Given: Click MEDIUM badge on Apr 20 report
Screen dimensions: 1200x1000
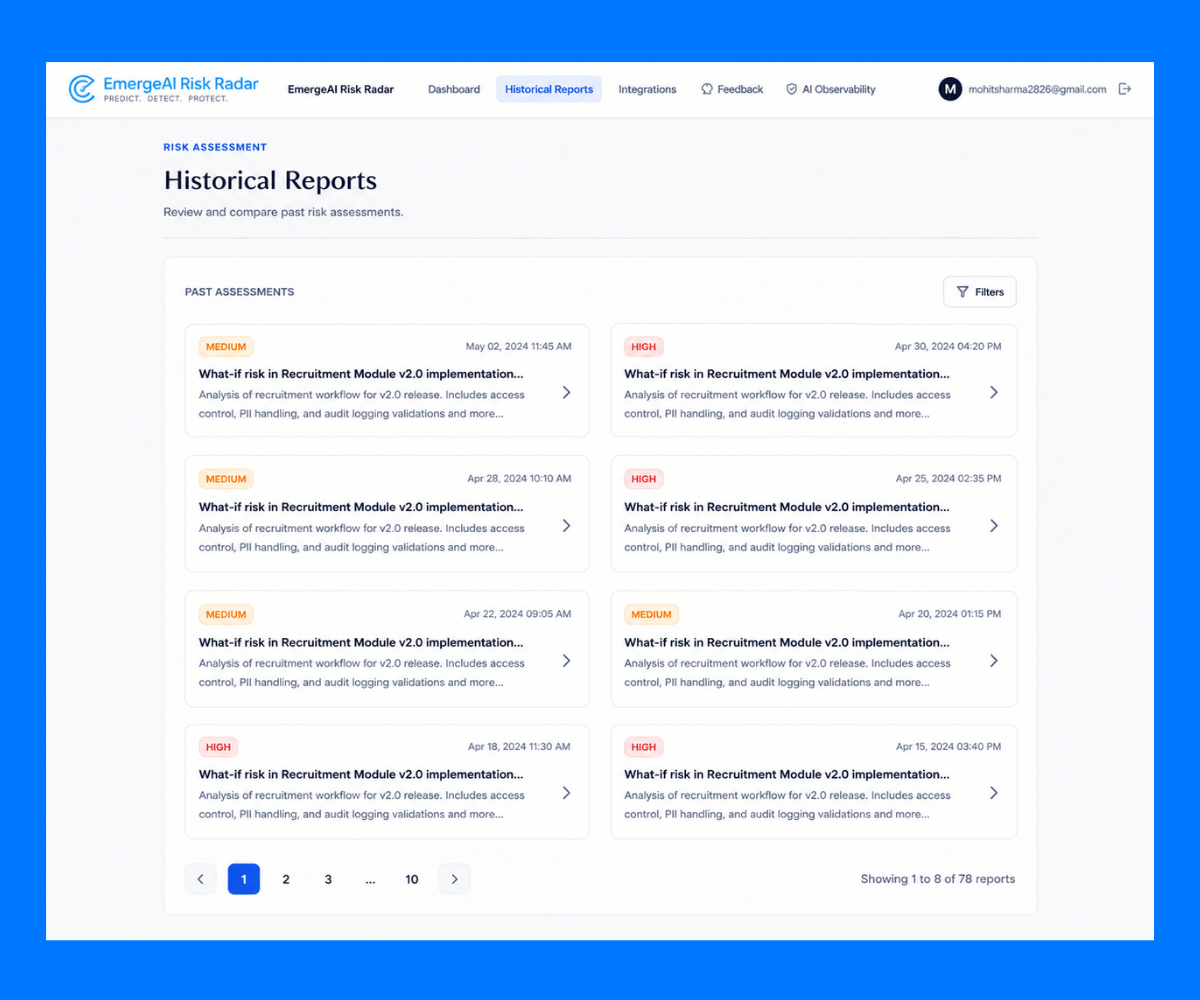Looking at the screenshot, I should (652, 614).
